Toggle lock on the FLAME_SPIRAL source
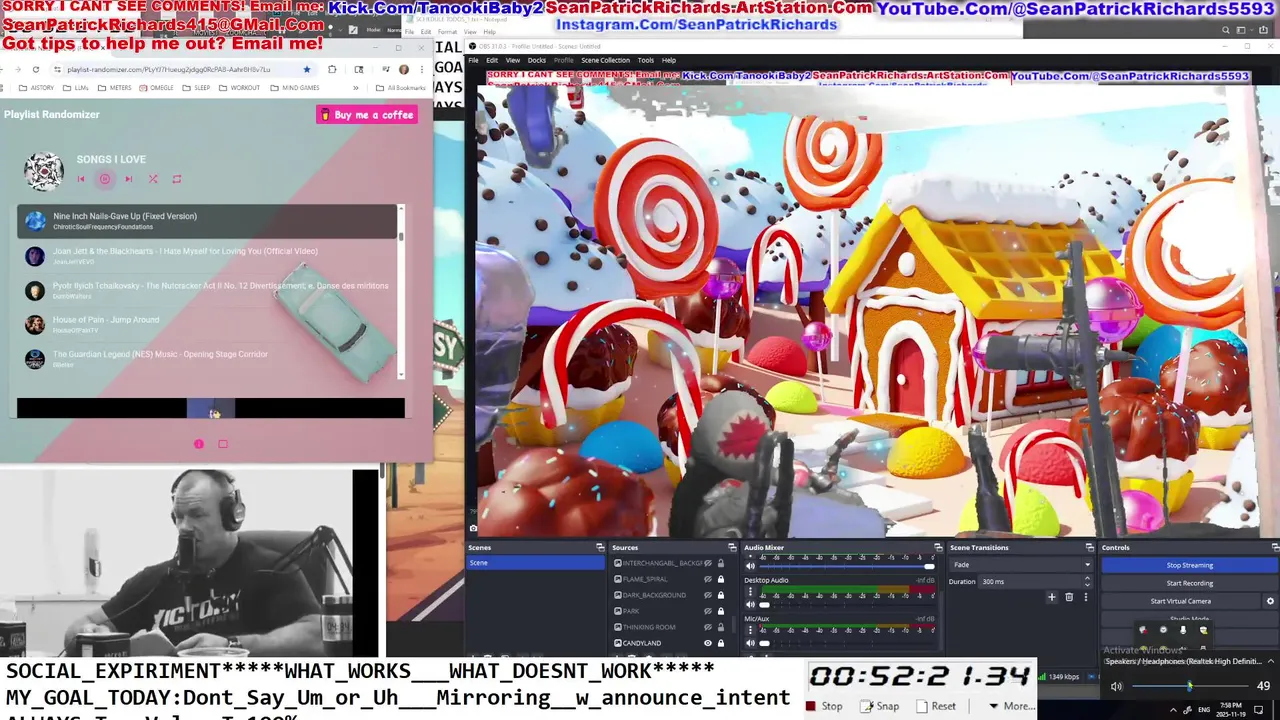 click(x=720, y=579)
